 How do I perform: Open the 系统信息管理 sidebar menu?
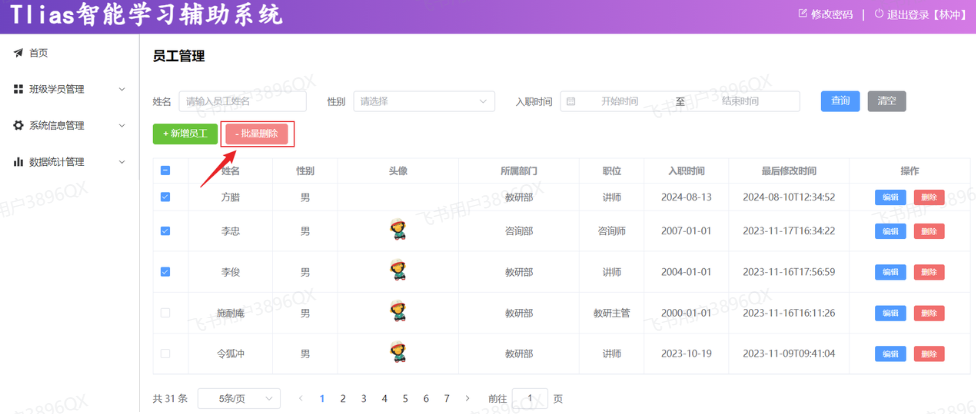pyautogui.click(x=70, y=125)
